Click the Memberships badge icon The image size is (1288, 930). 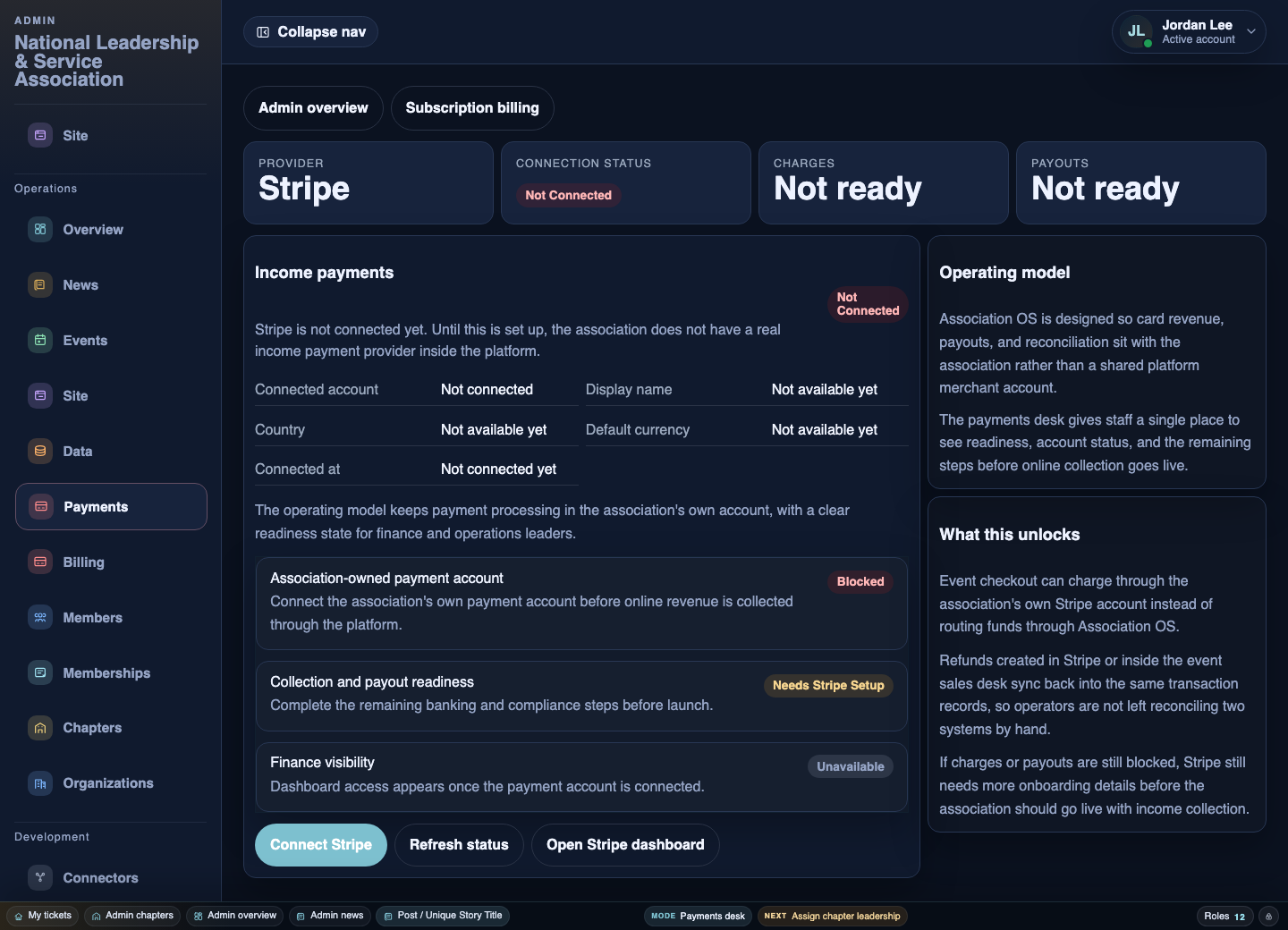[x=40, y=672]
